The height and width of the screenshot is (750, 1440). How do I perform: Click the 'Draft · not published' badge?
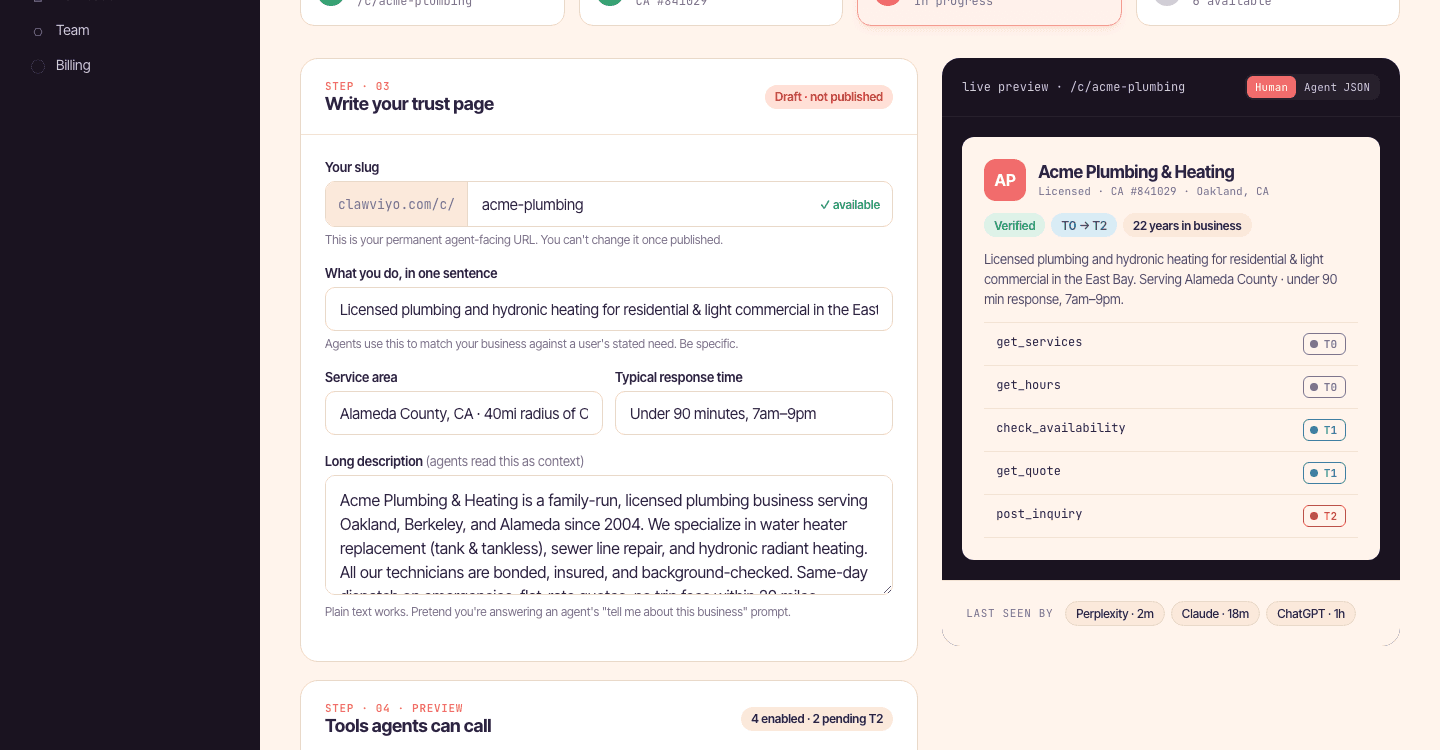tap(828, 97)
